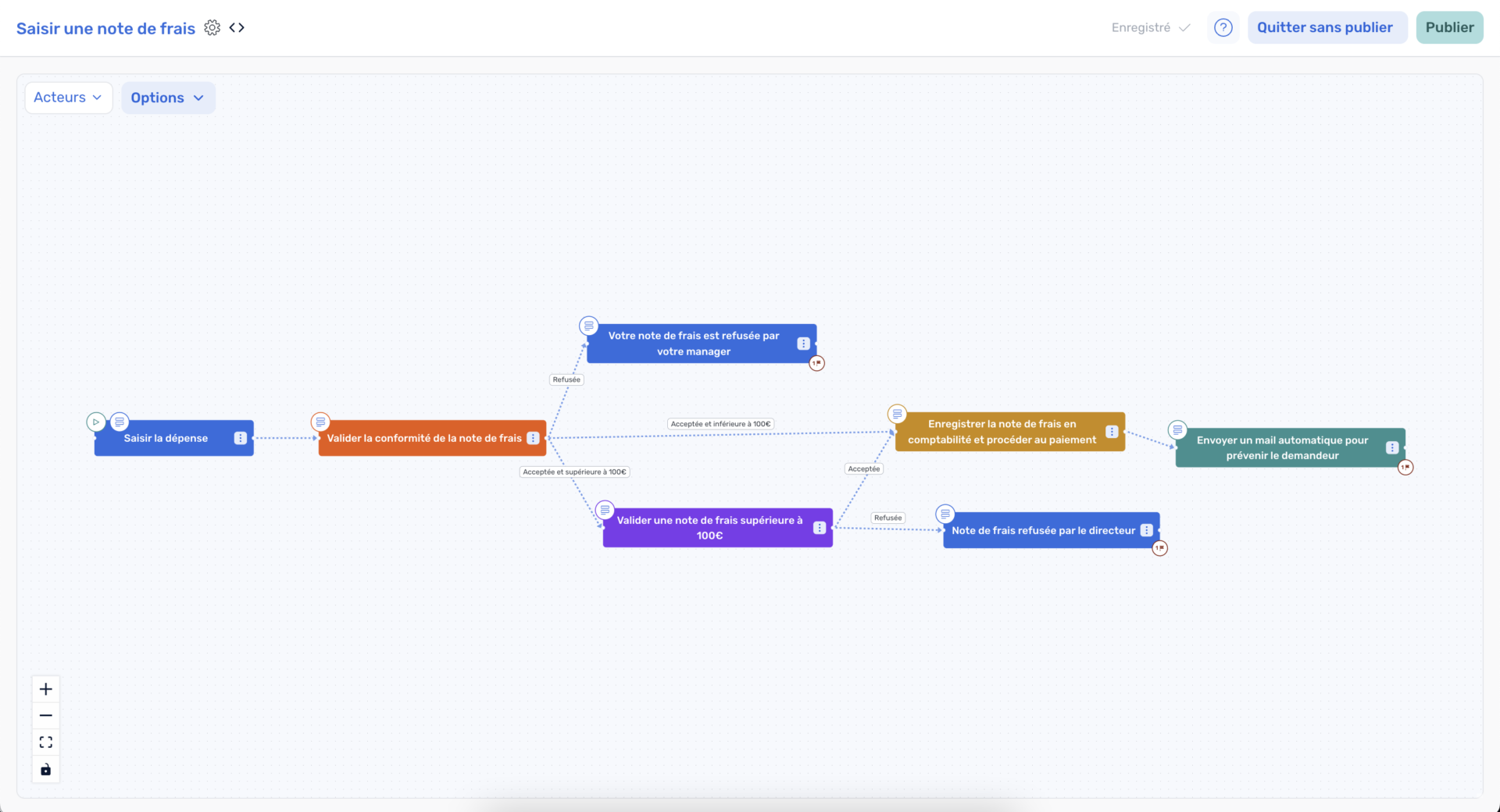Screen dimensions: 1500x812
Task: Click the start play icon on first step
Action: [x=96, y=422]
